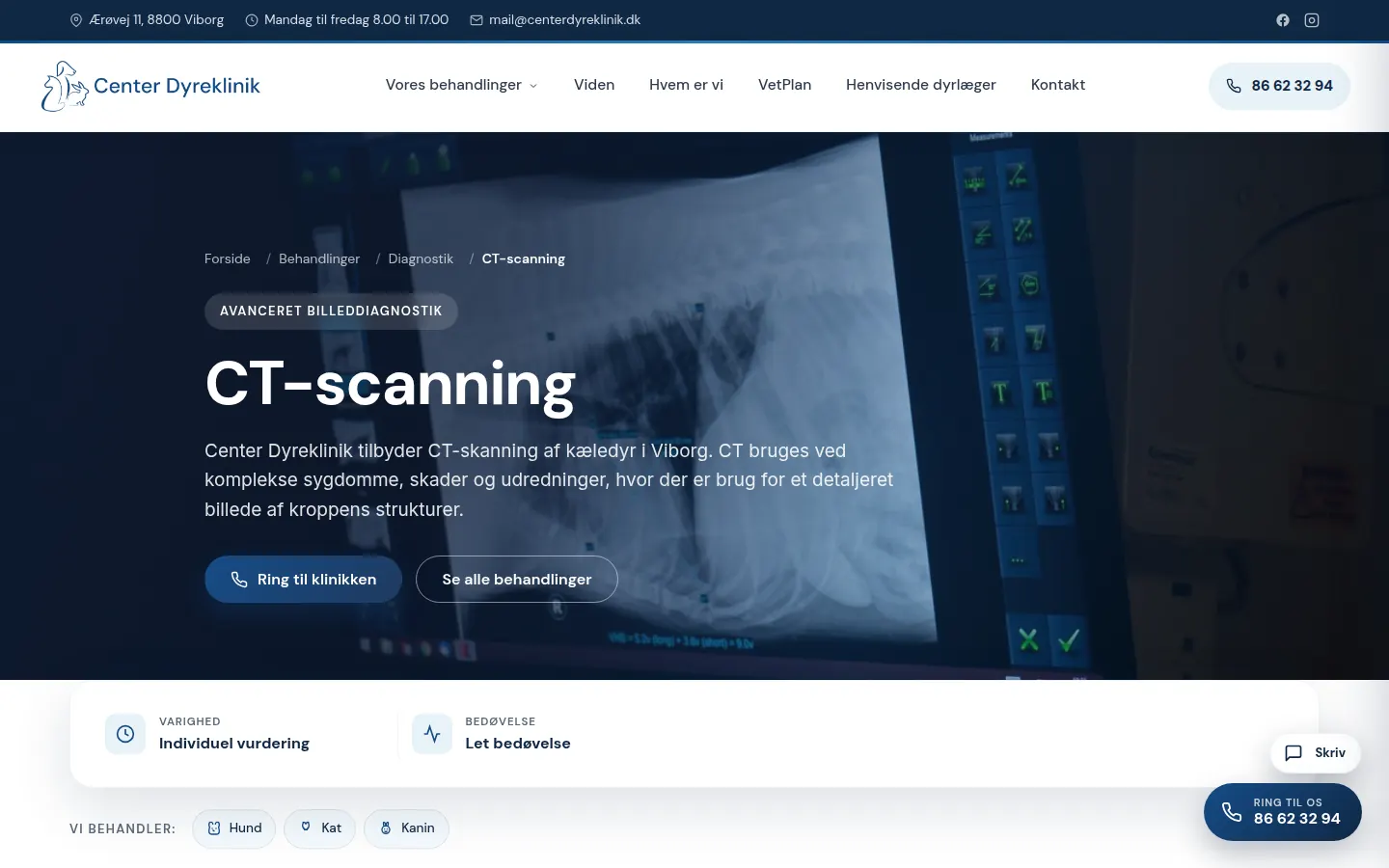Select the Hund animal chip

tap(234, 828)
